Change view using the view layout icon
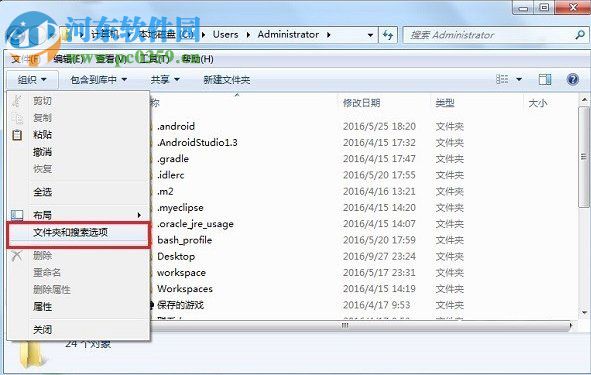The image size is (591, 375). (502, 80)
